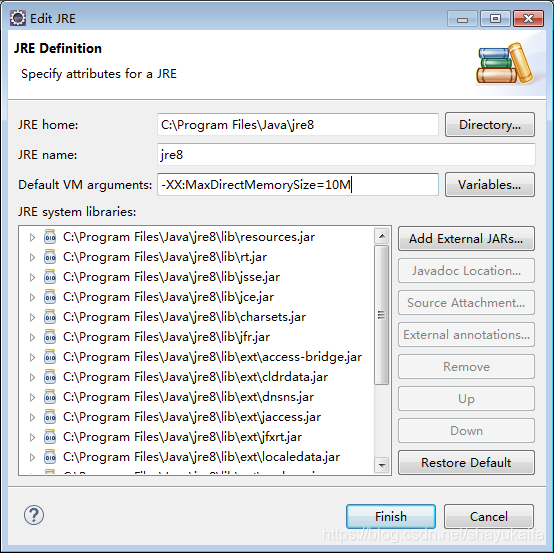Select the lib\jfr.jar path text
554x553 pixels.
pyautogui.click(x=166, y=337)
